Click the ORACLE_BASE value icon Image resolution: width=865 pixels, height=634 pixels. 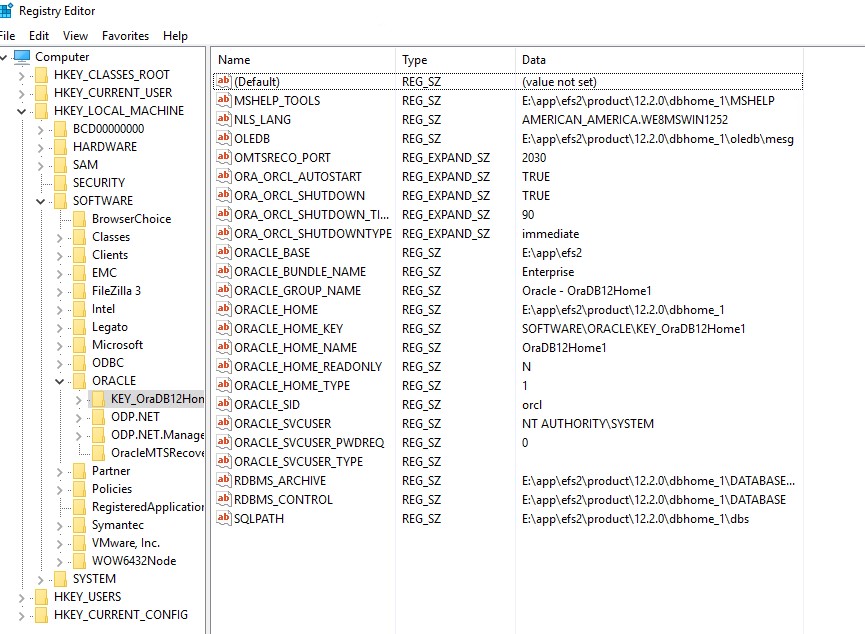(224, 253)
